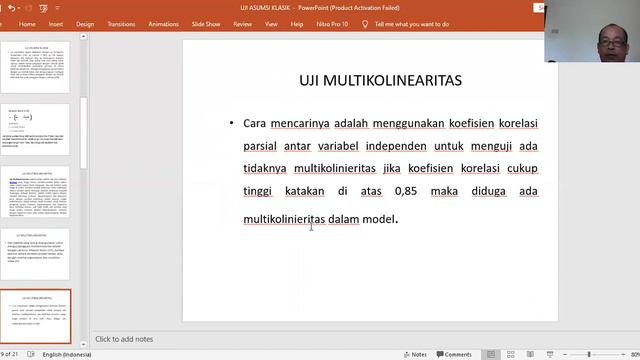Open the Home ribbon tab
The image size is (640, 360).
(x=27, y=24)
